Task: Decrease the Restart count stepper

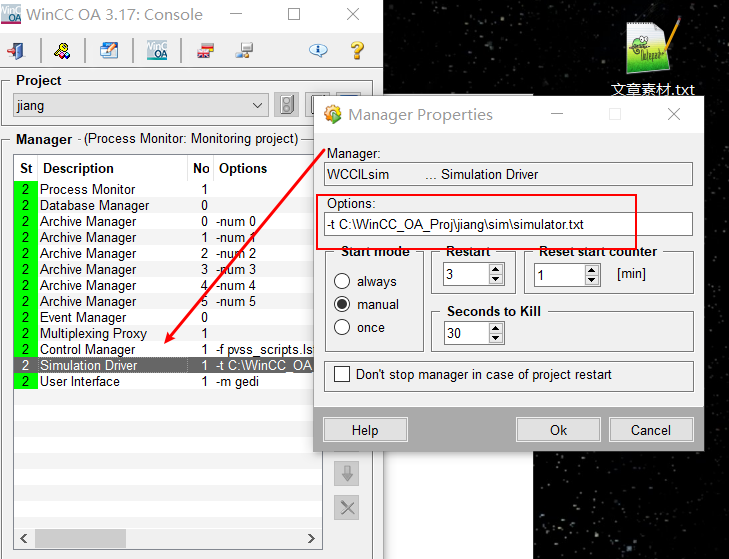Action: [x=496, y=279]
